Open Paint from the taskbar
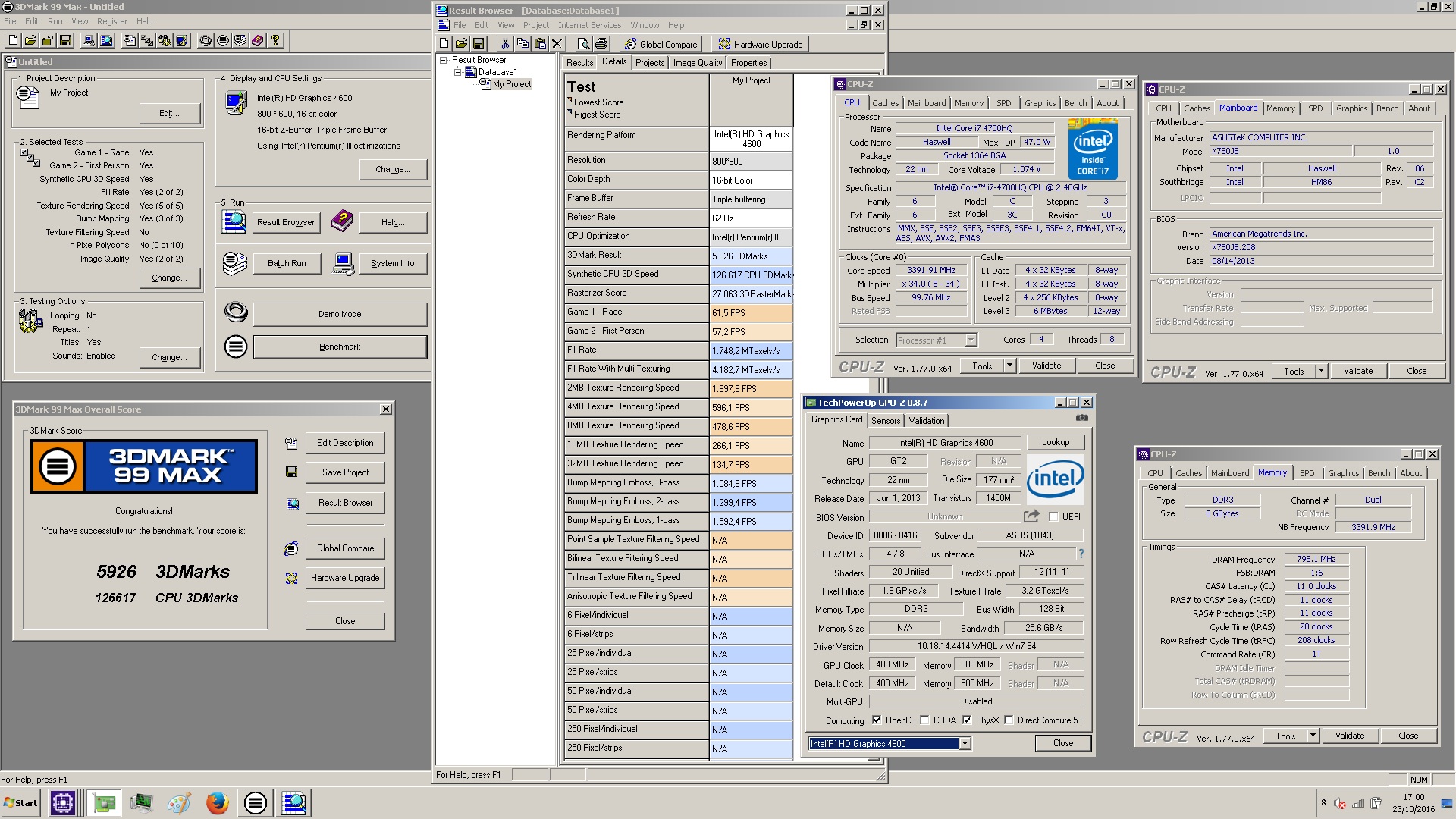 point(180,802)
